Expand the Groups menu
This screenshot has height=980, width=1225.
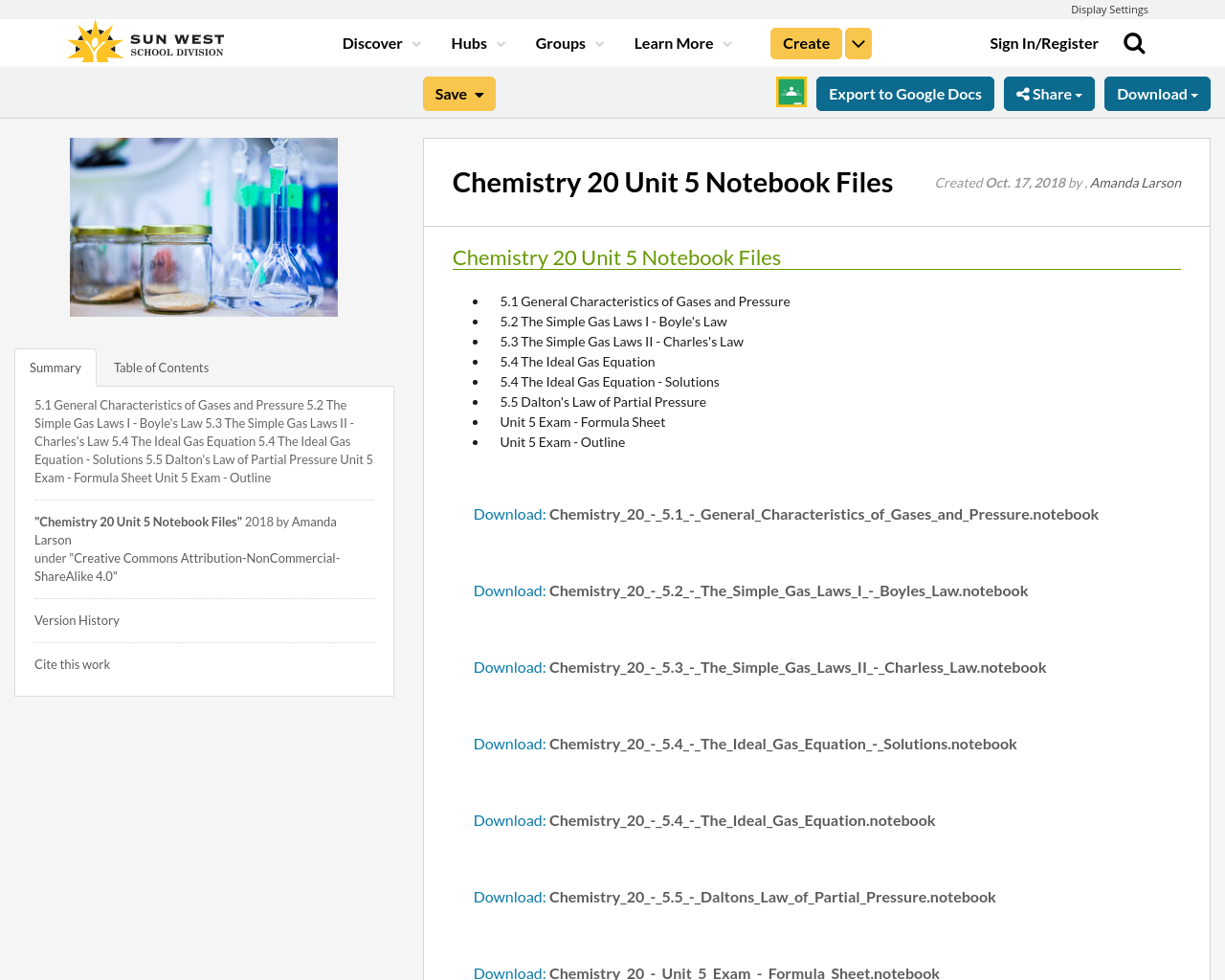tap(561, 42)
